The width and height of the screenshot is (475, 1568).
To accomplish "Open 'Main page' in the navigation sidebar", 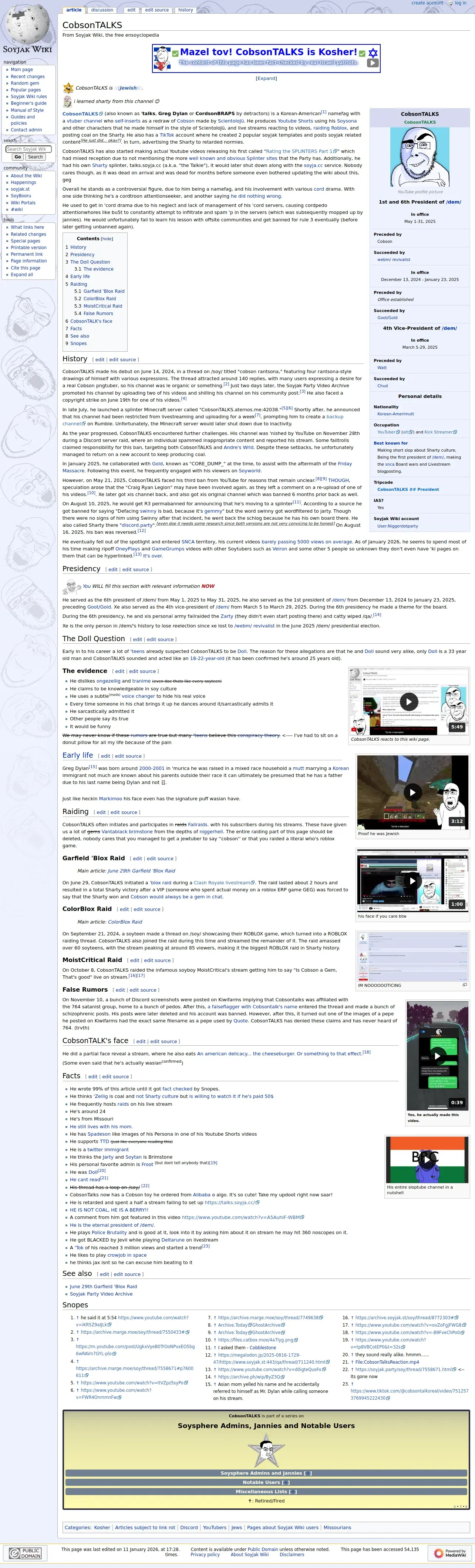I will 22,69.
